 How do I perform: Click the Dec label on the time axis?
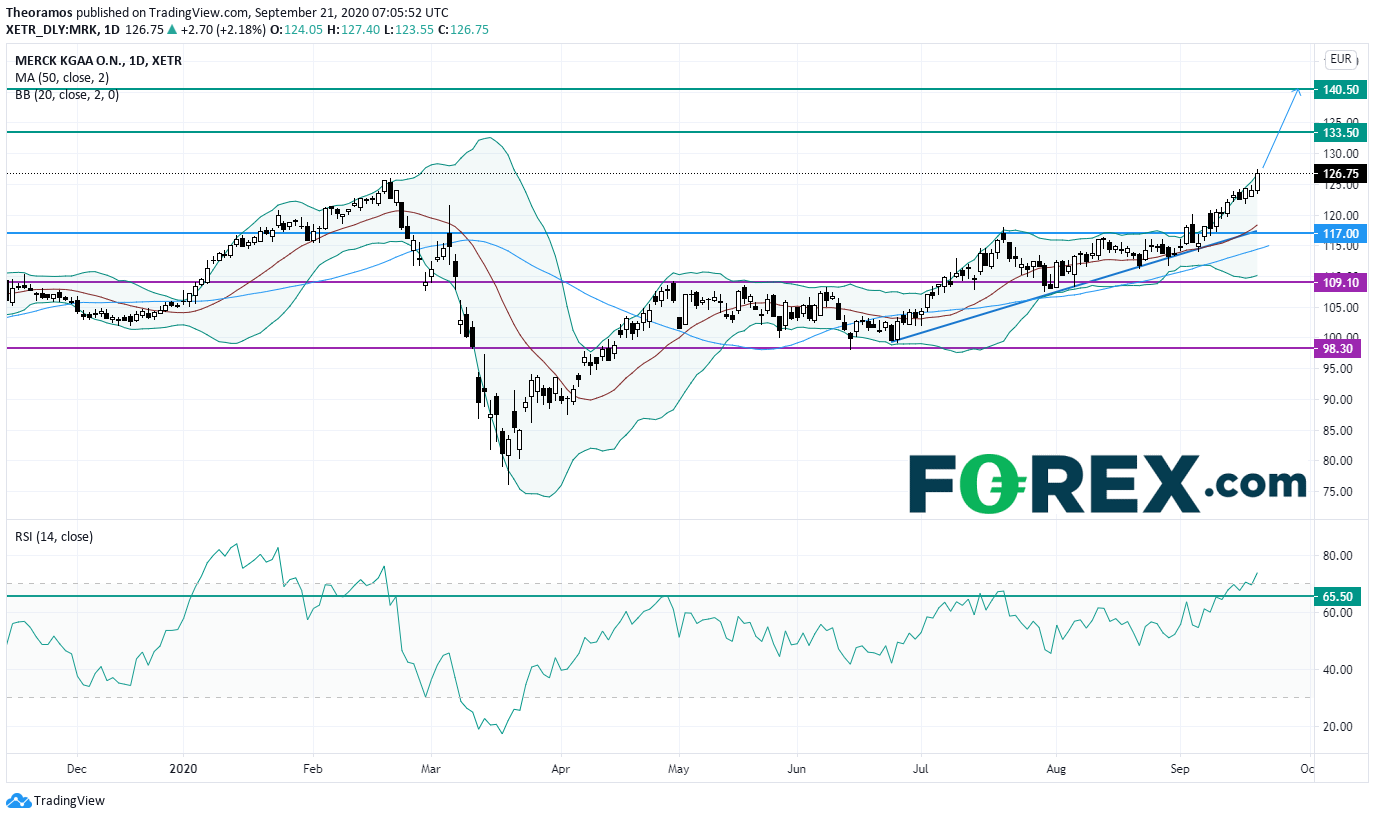[x=76, y=769]
